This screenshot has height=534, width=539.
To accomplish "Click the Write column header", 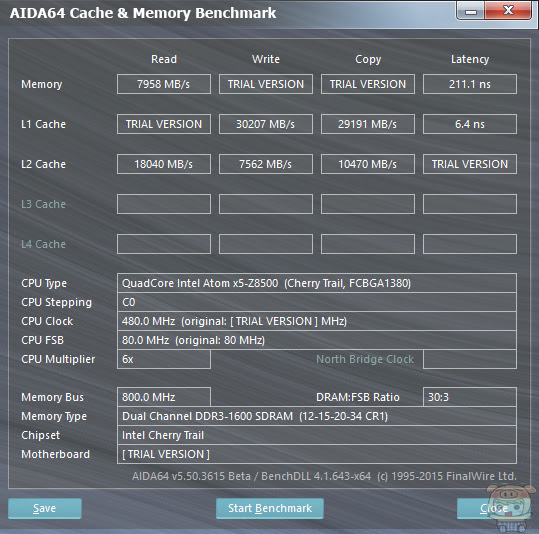I will click(266, 59).
